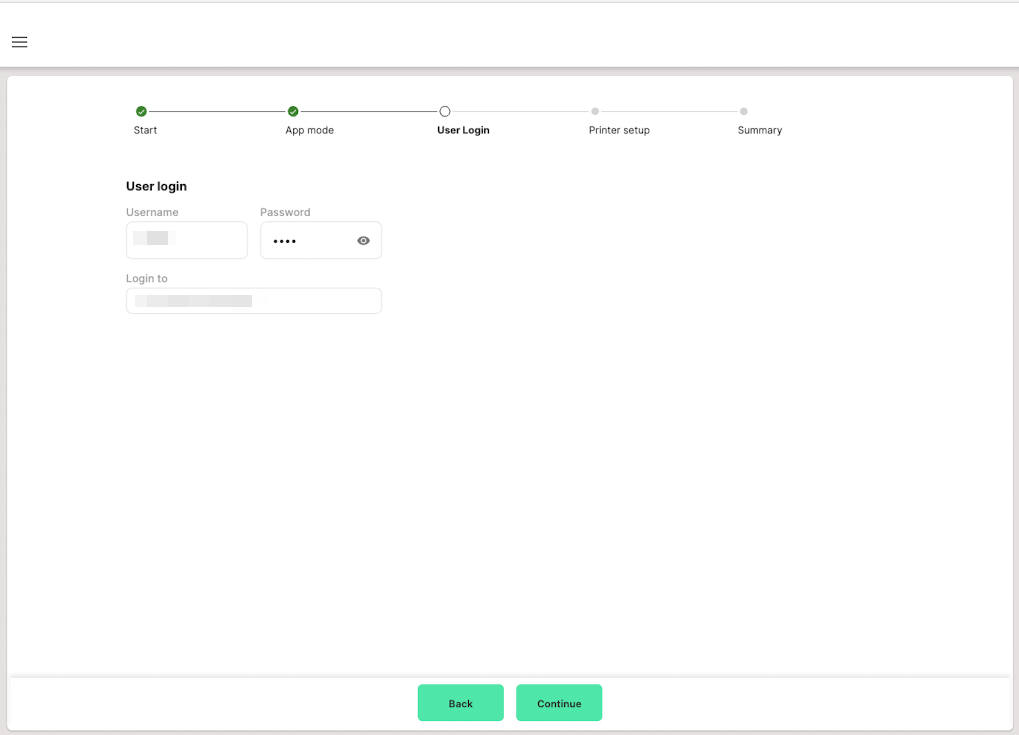Click the hollow circle above User Login
This screenshot has height=735, width=1019.
pyautogui.click(x=445, y=111)
